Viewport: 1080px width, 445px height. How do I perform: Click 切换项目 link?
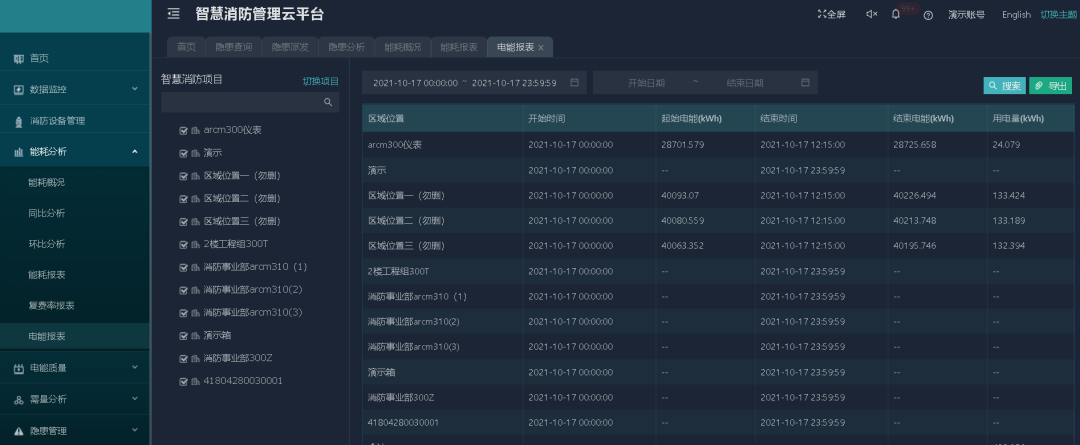321,81
